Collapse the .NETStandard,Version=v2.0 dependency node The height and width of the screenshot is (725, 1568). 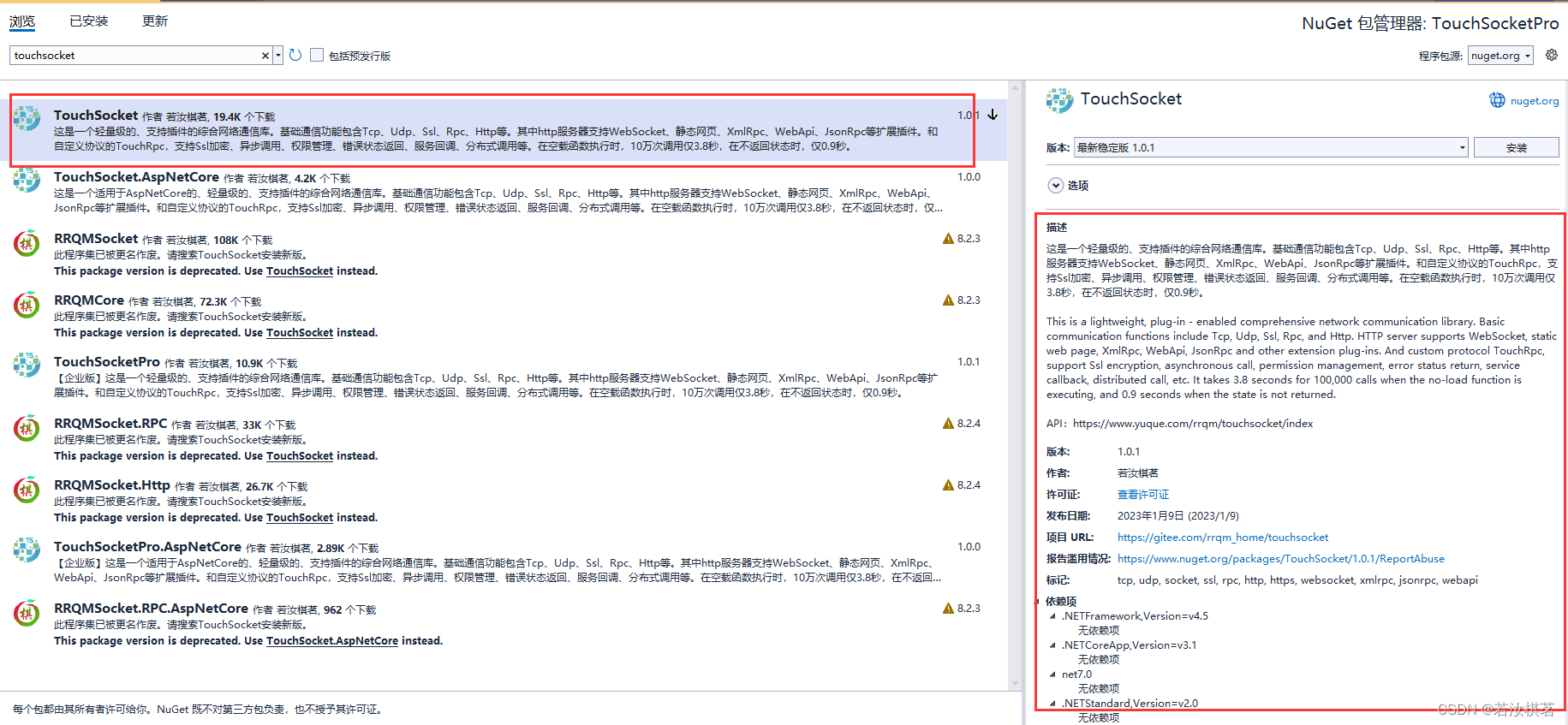(x=1052, y=704)
